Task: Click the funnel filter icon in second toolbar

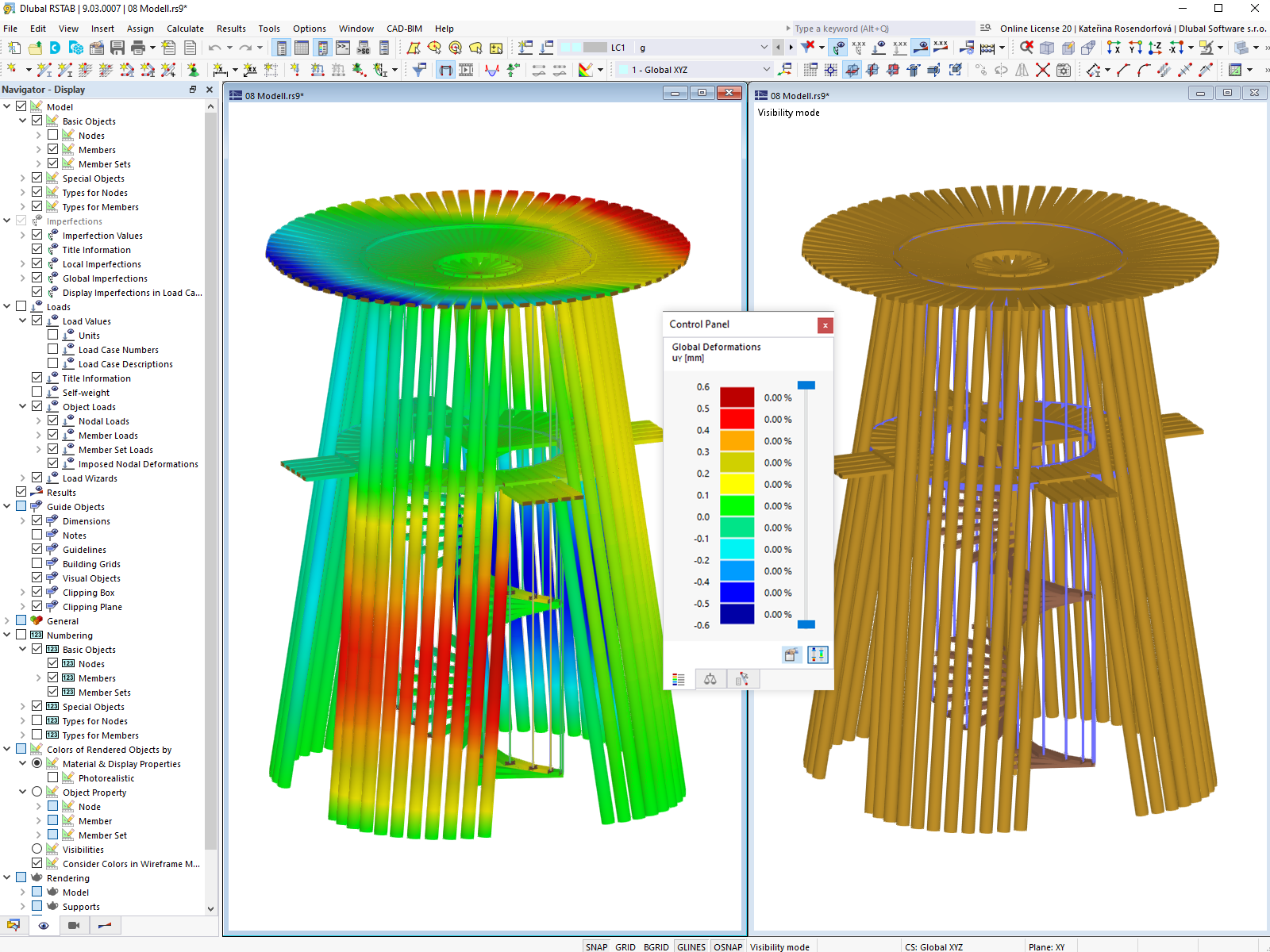Action: pyautogui.click(x=420, y=70)
